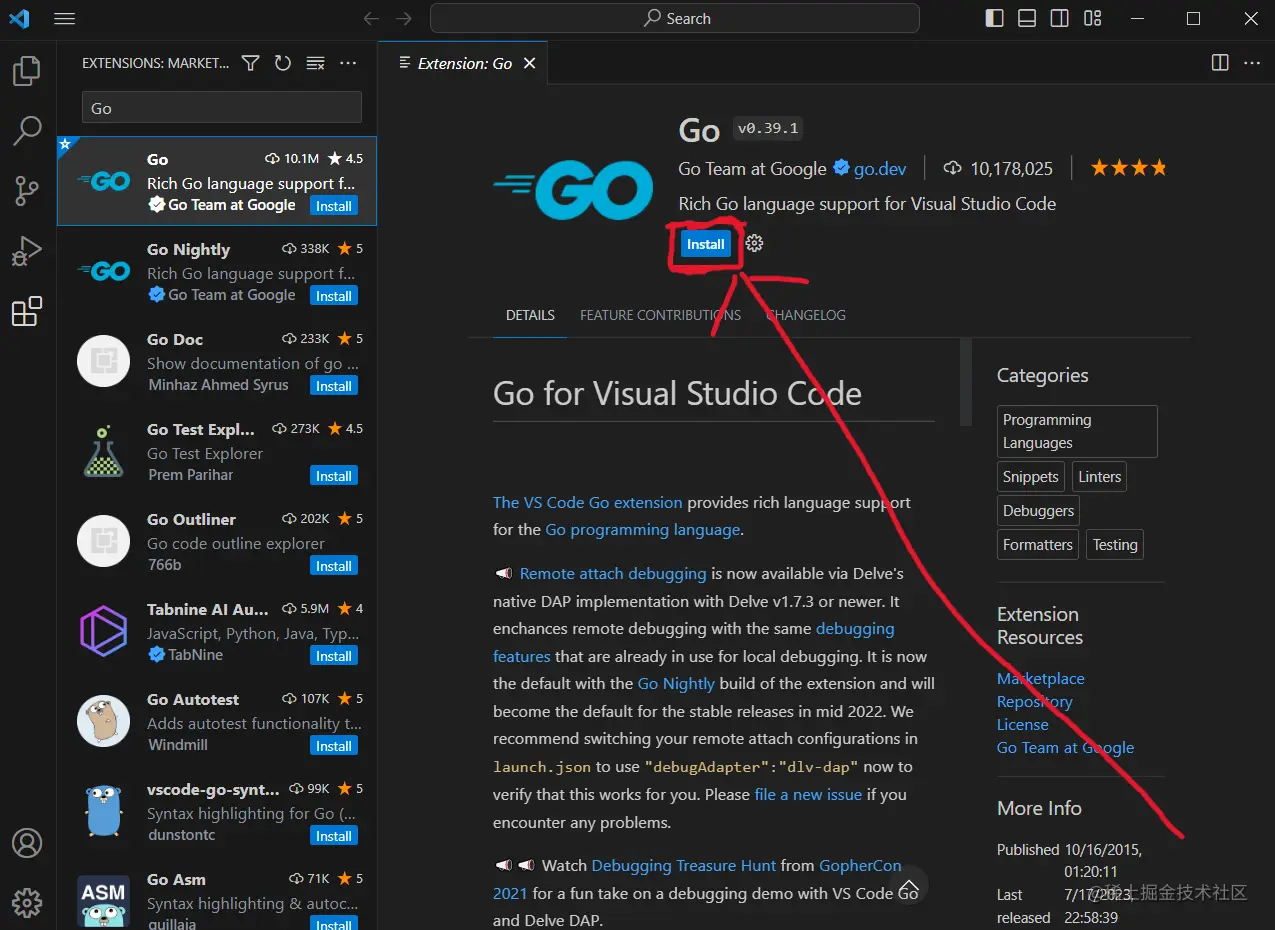Follow the Go programming language link
This screenshot has height=930, width=1275.
(643, 529)
